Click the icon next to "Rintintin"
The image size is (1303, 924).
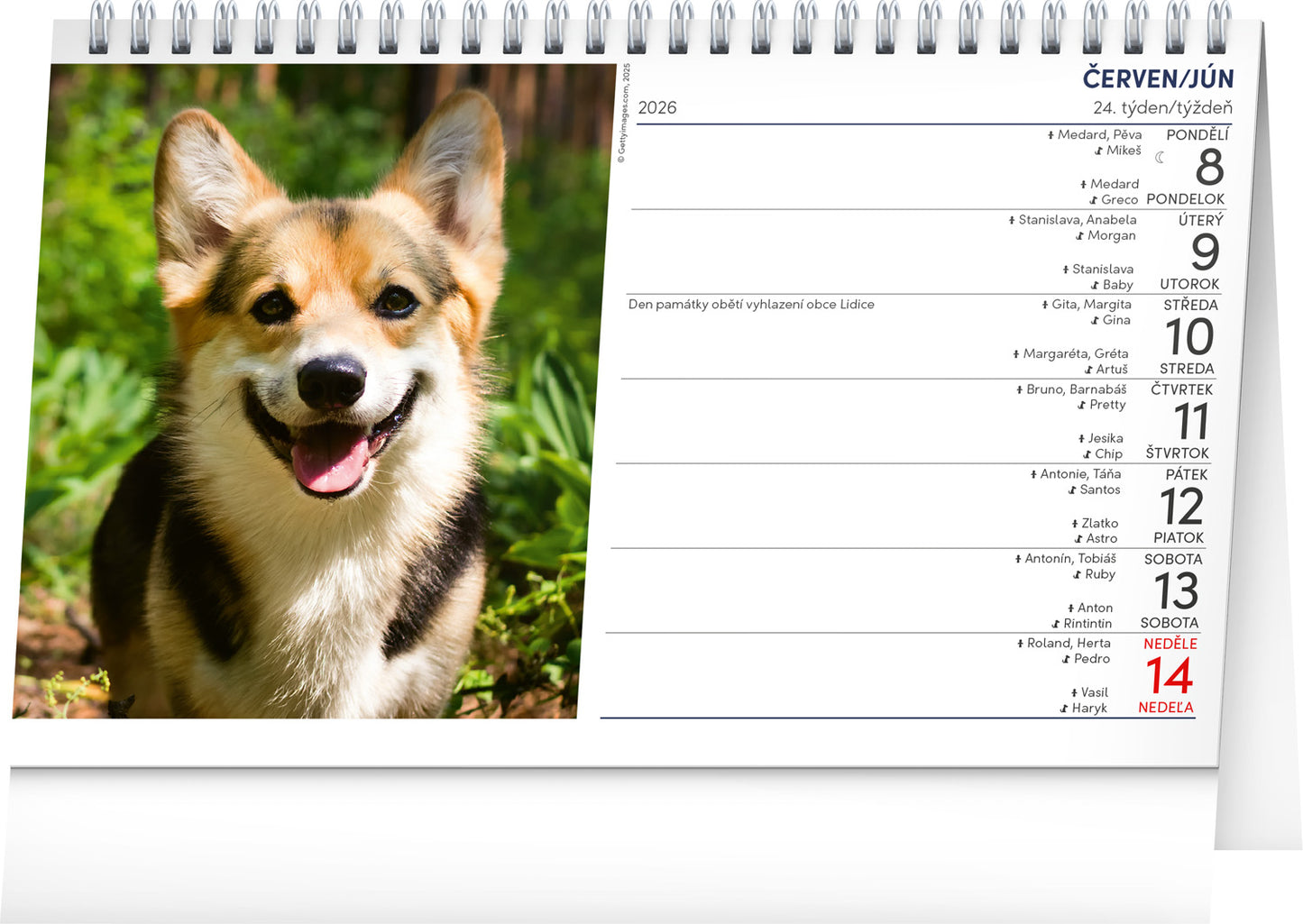[1055, 625]
